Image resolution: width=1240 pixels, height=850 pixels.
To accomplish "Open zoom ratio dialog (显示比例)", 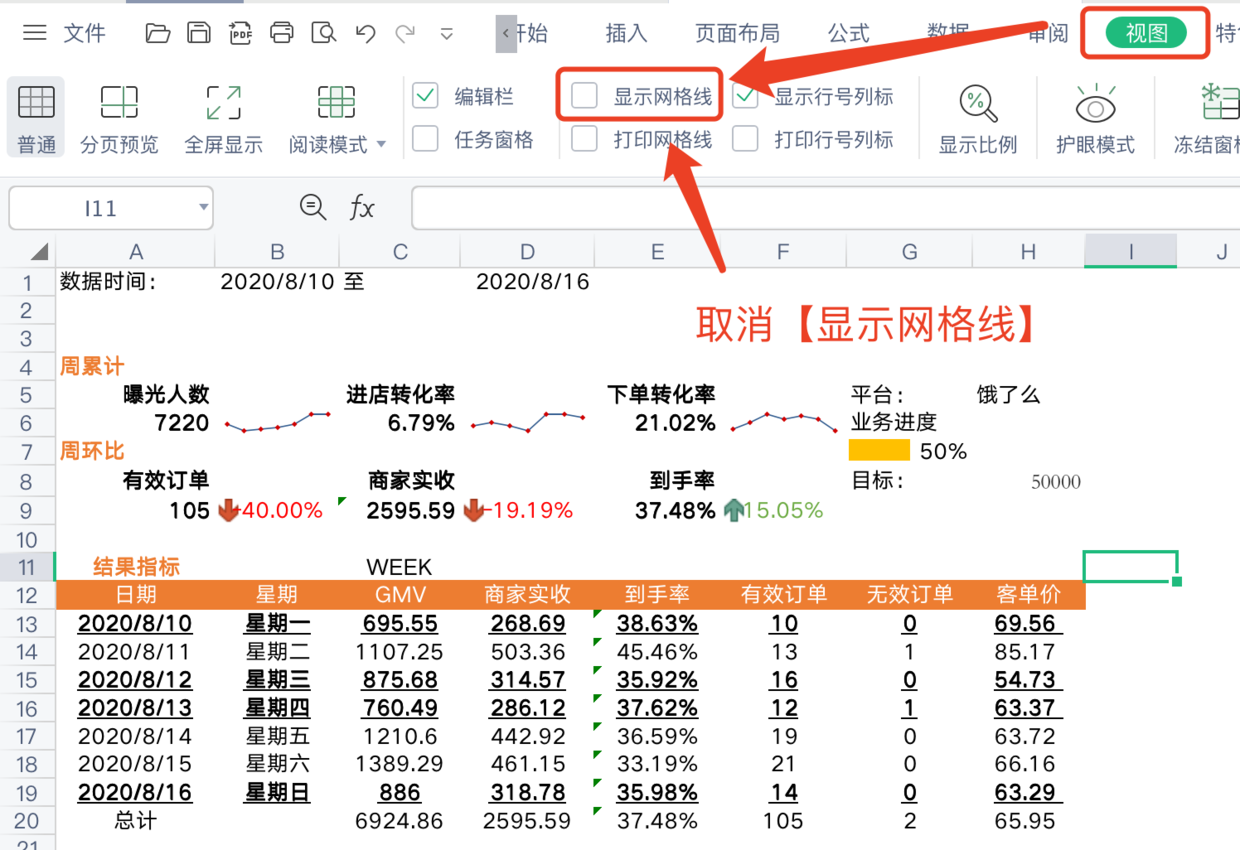I will tap(977, 118).
